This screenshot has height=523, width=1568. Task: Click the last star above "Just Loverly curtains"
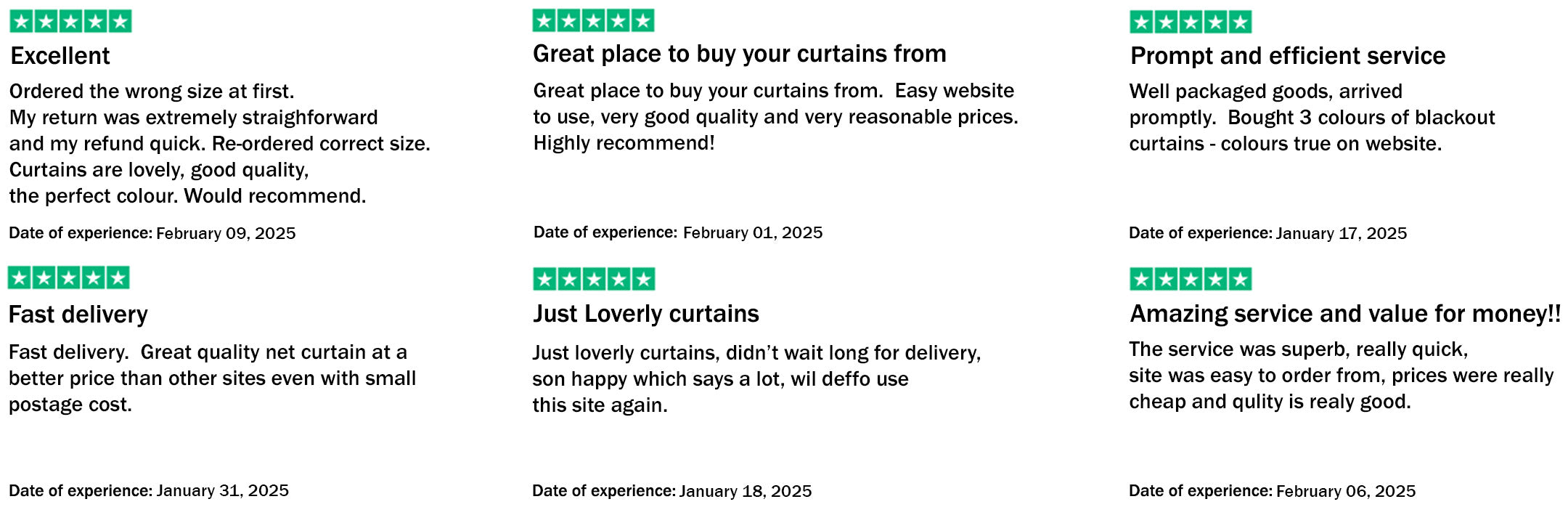(643, 279)
